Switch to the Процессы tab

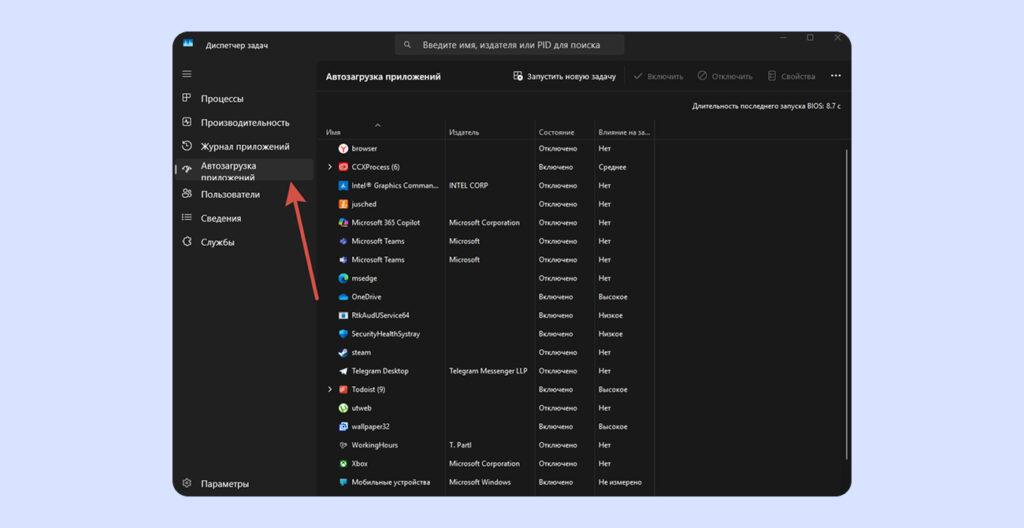click(244, 99)
